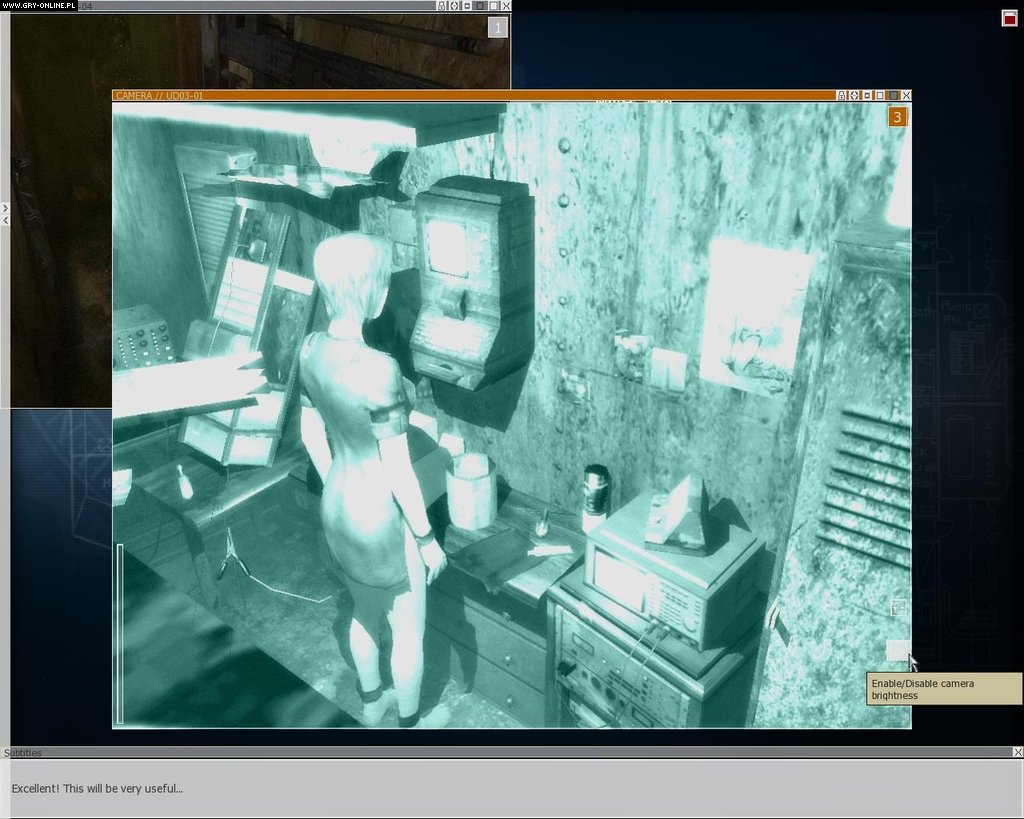Select the large view icon on camera UD03-01
Screen dimensions: 1024x819
[894, 95]
